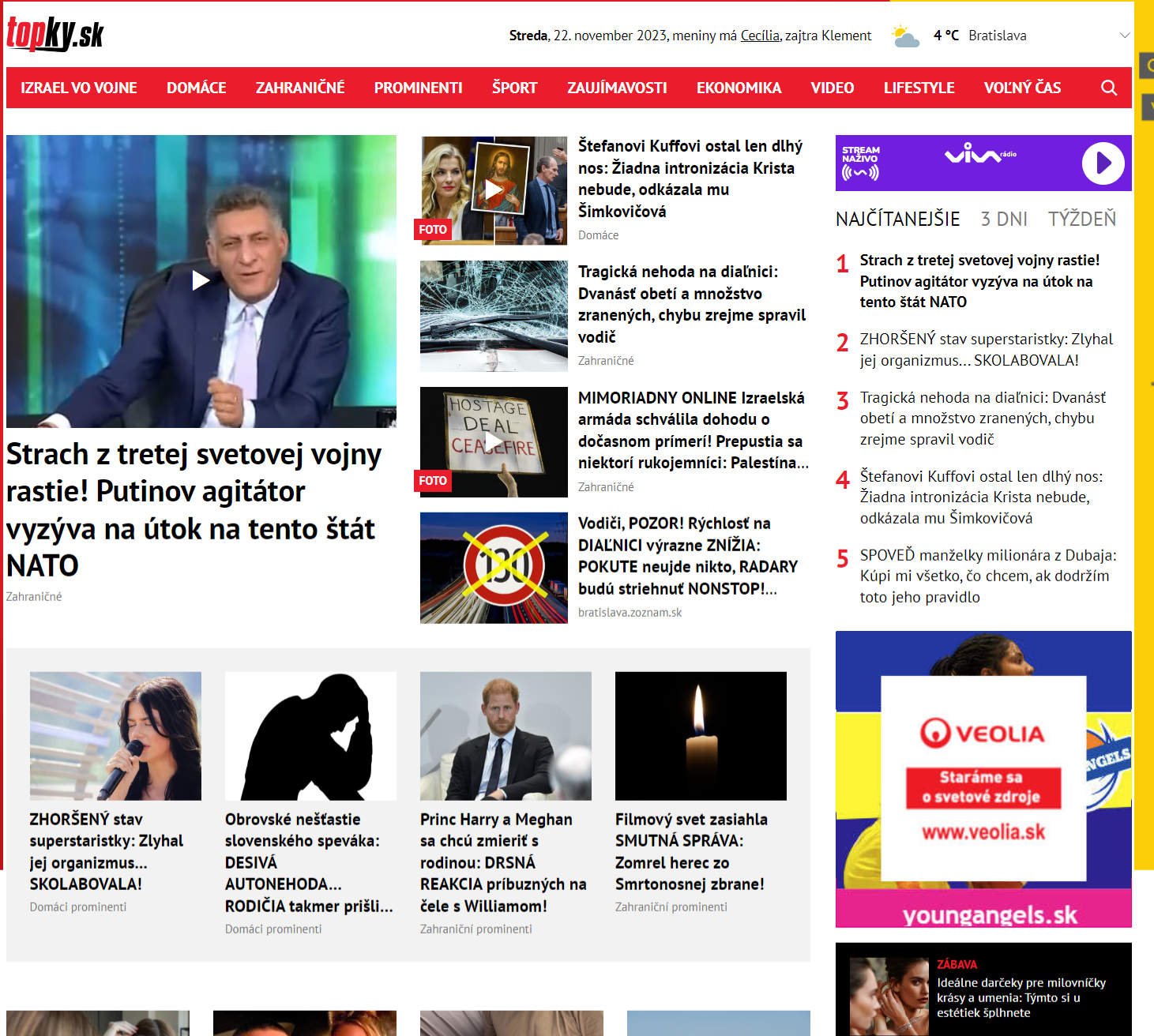
Task: Open the ŠPORT menu section
Action: (x=514, y=88)
